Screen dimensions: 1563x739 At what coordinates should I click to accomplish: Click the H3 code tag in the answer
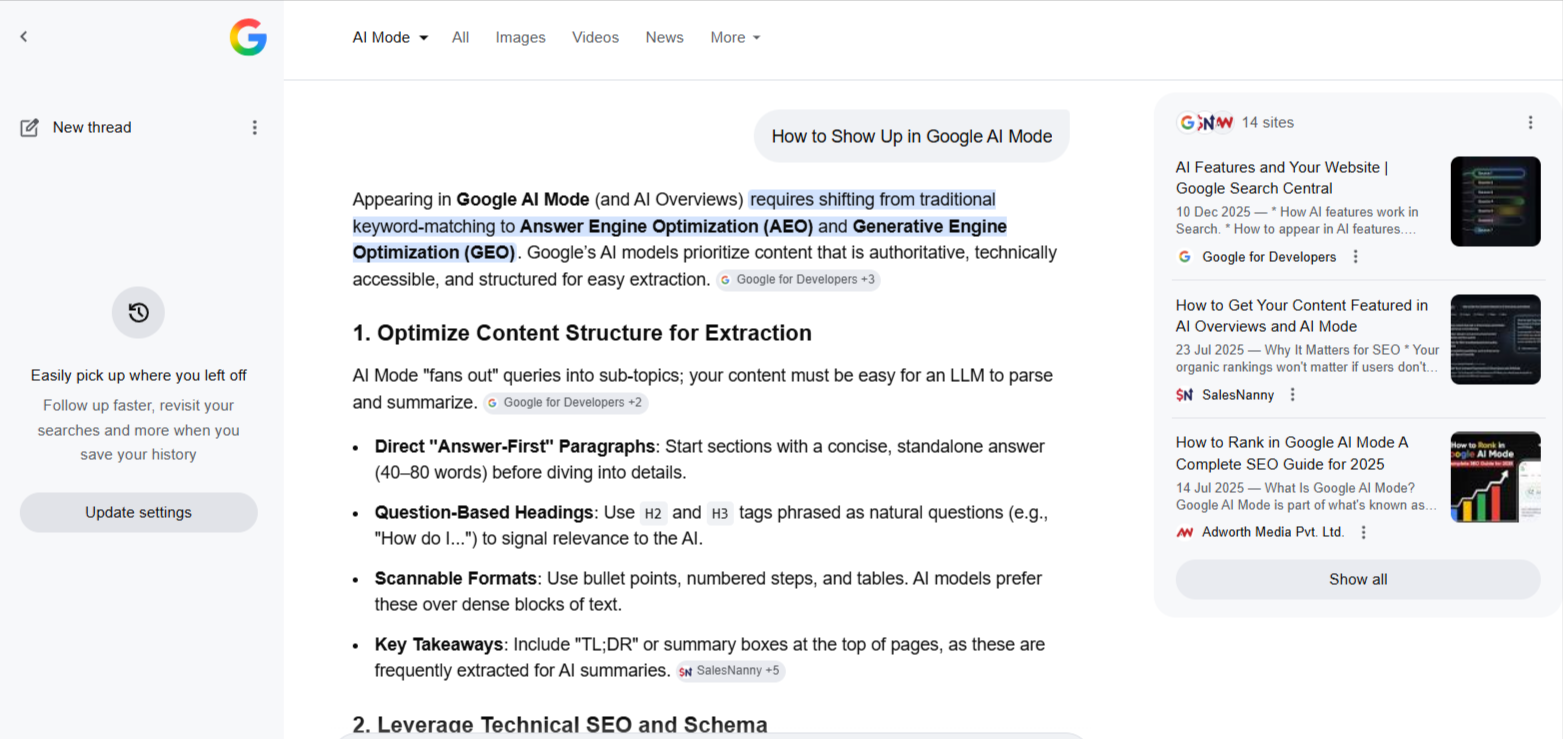pos(720,513)
